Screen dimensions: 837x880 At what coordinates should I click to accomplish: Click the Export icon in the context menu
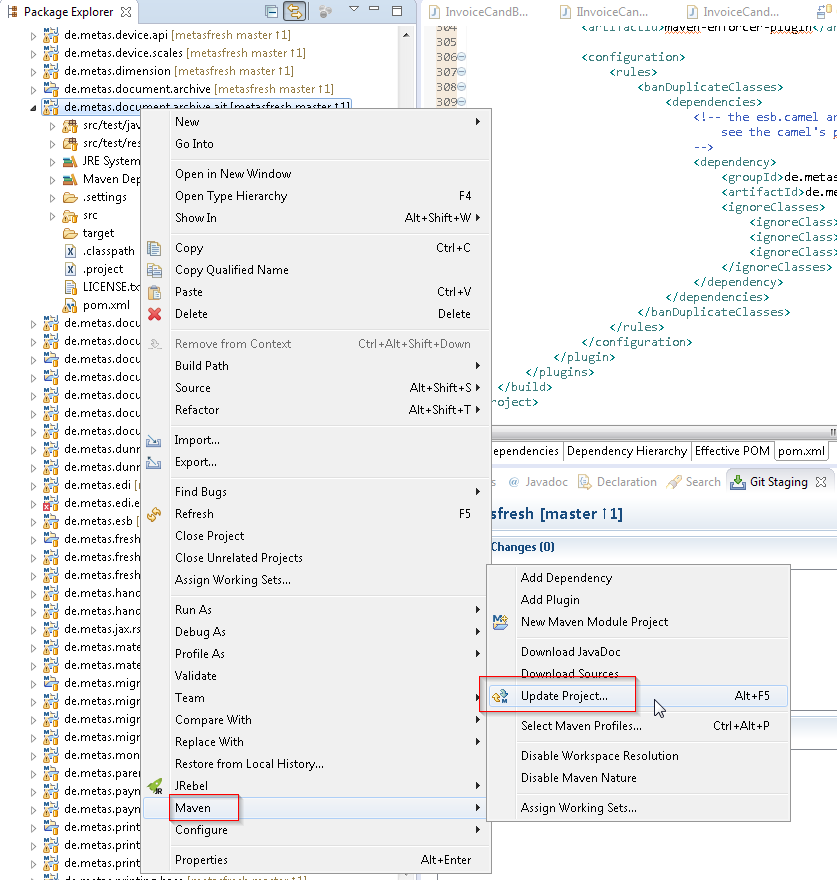[154, 462]
